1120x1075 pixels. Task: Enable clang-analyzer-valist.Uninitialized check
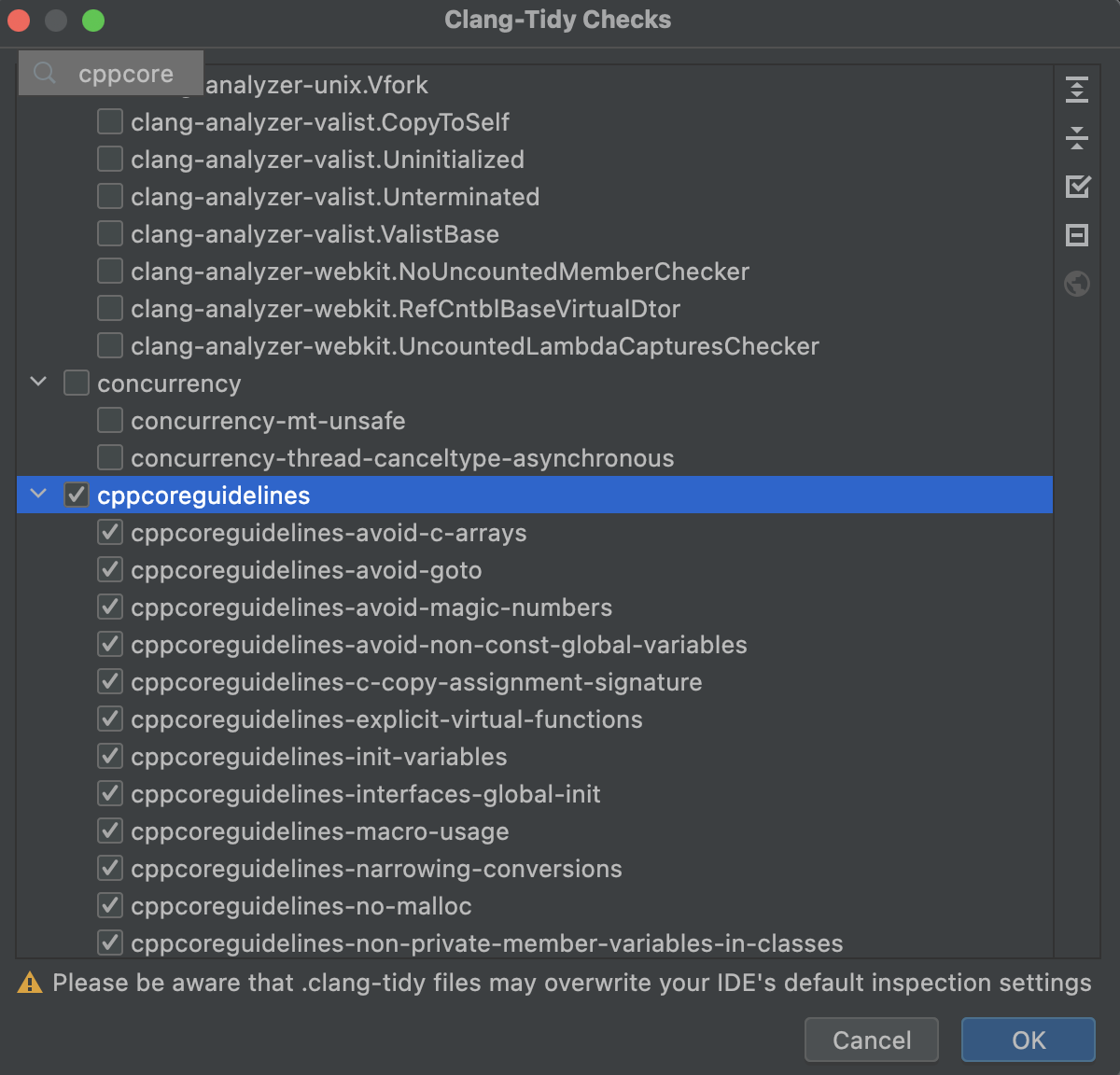pos(110,159)
